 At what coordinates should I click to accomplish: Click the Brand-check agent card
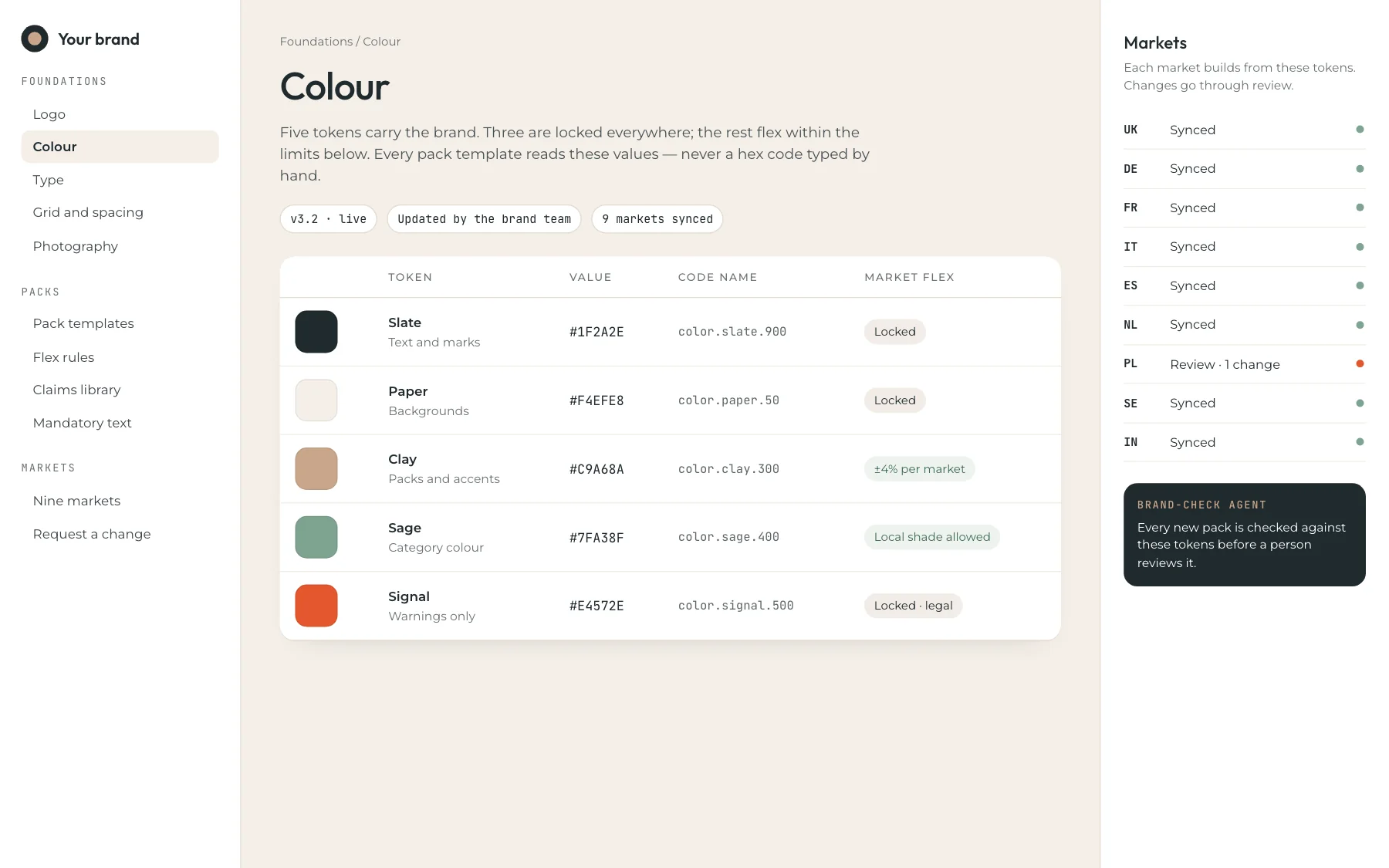coord(1244,535)
